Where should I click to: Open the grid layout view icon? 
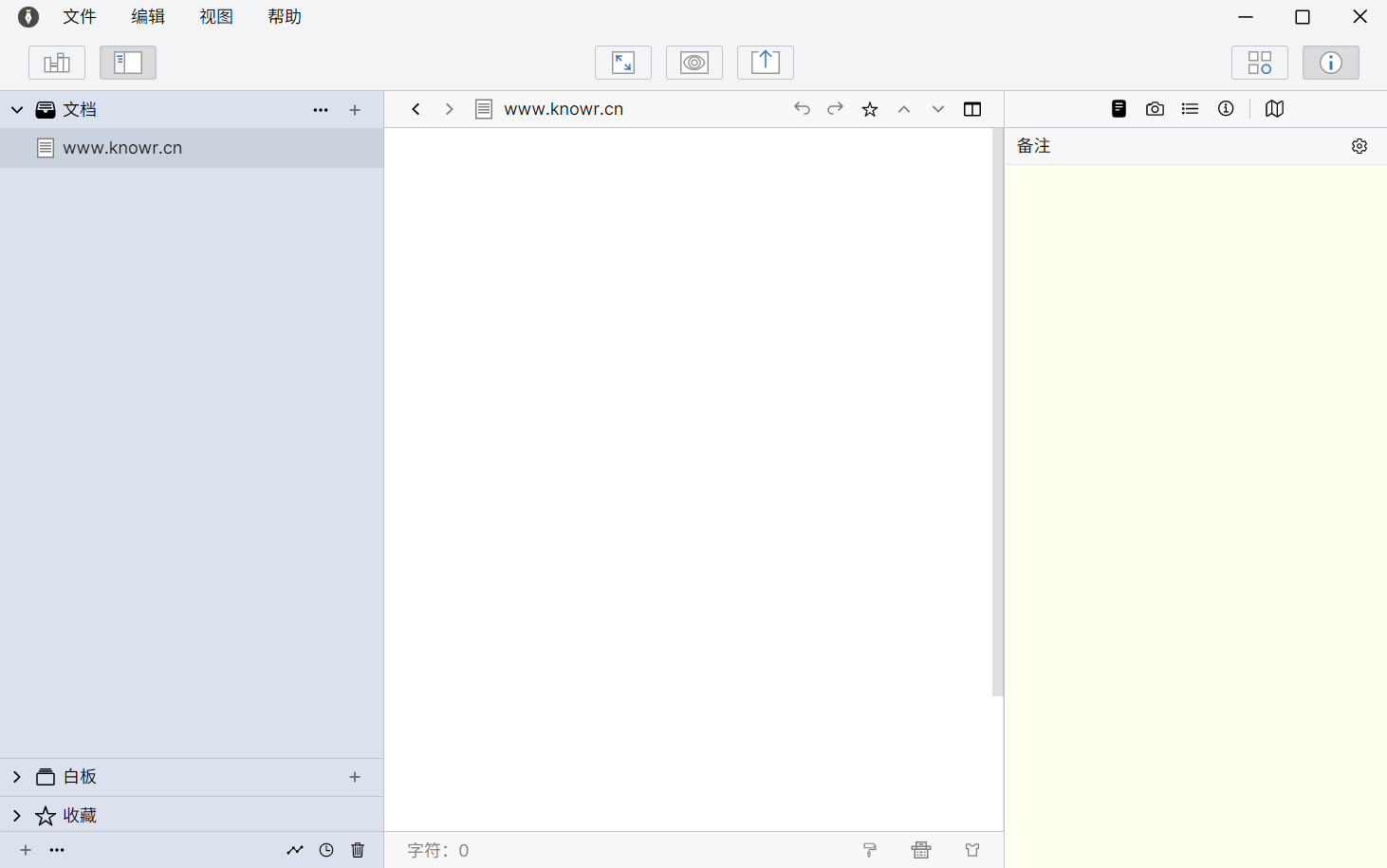1260,63
